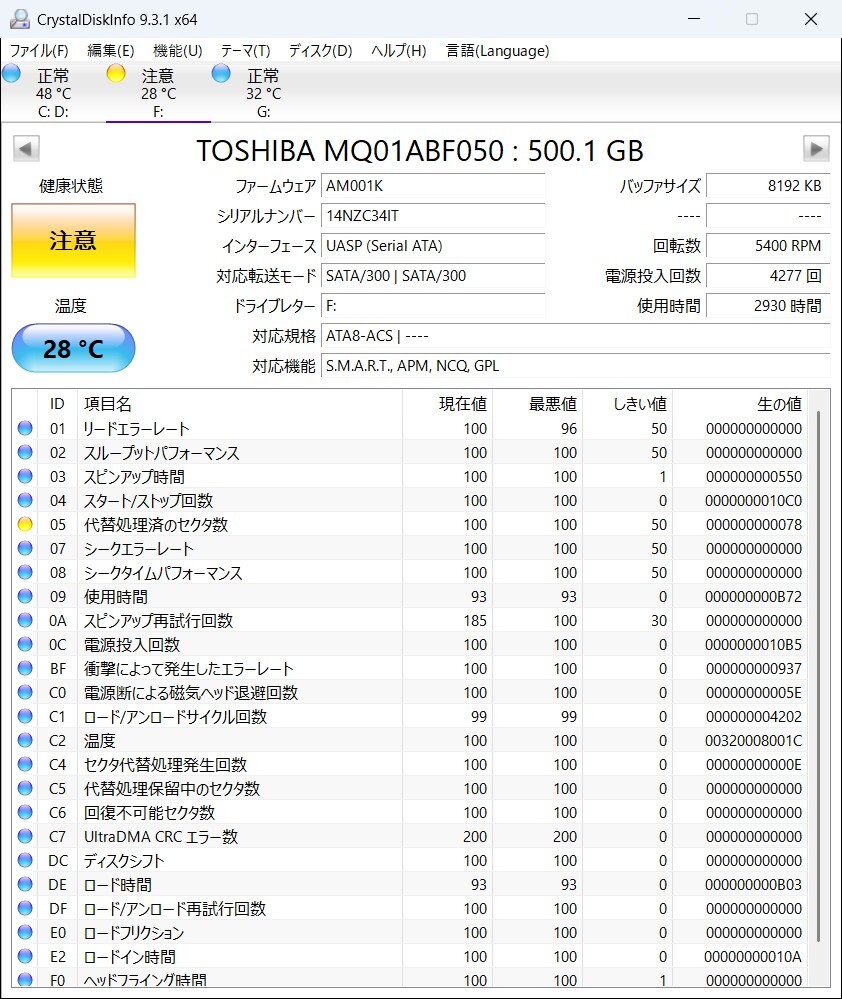Click status orb of row C5 代替処理保留中のセクタ数
The height and width of the screenshot is (999, 842).
click(x=25, y=788)
